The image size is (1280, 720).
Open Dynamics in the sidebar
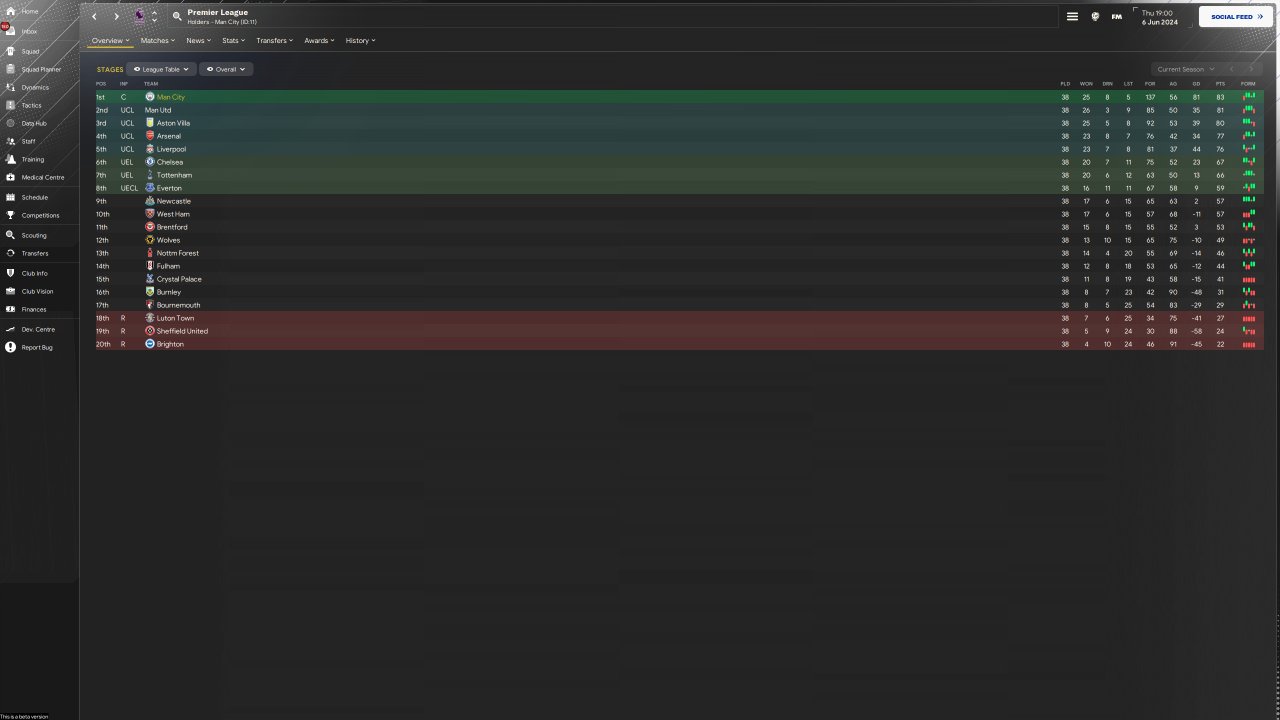tap(35, 87)
